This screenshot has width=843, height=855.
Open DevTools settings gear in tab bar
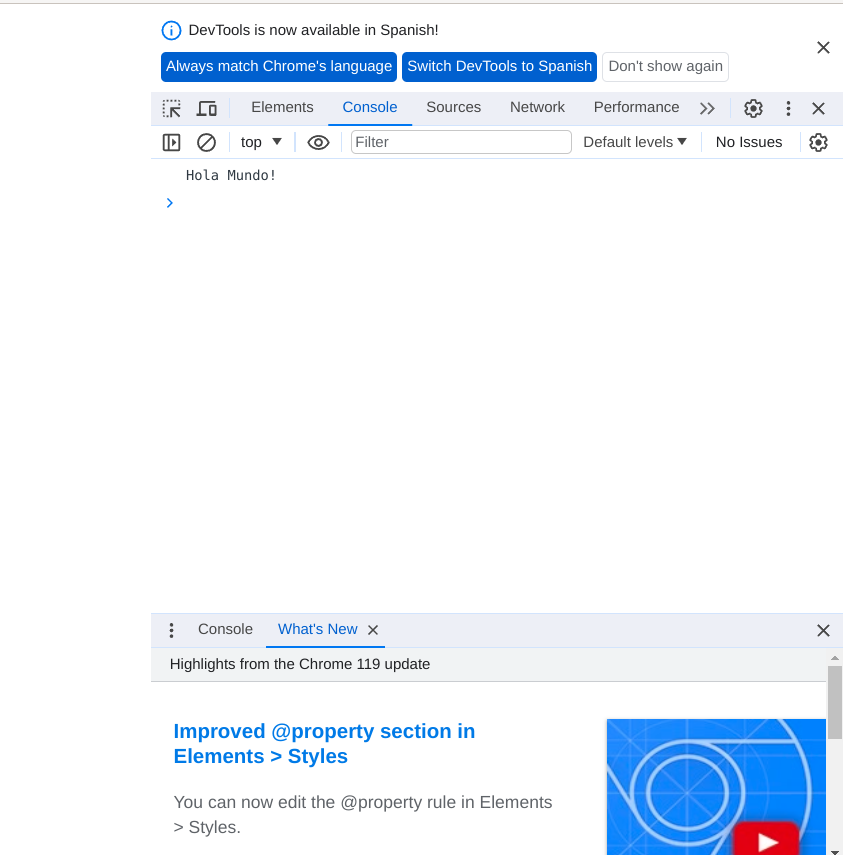753,108
